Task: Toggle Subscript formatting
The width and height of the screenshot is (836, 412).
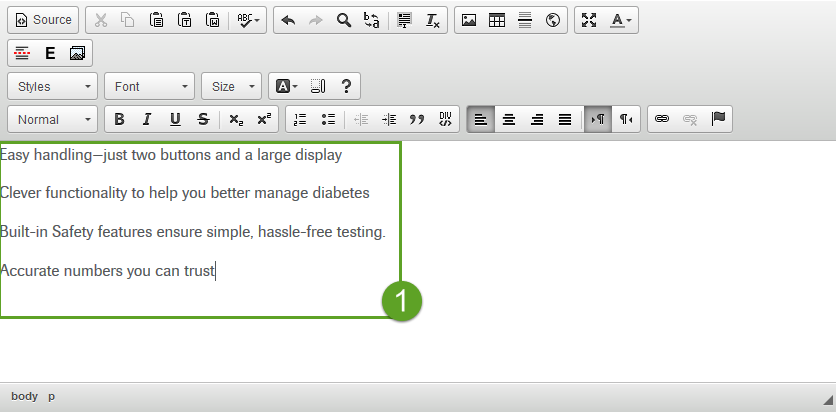Action: tap(236, 119)
